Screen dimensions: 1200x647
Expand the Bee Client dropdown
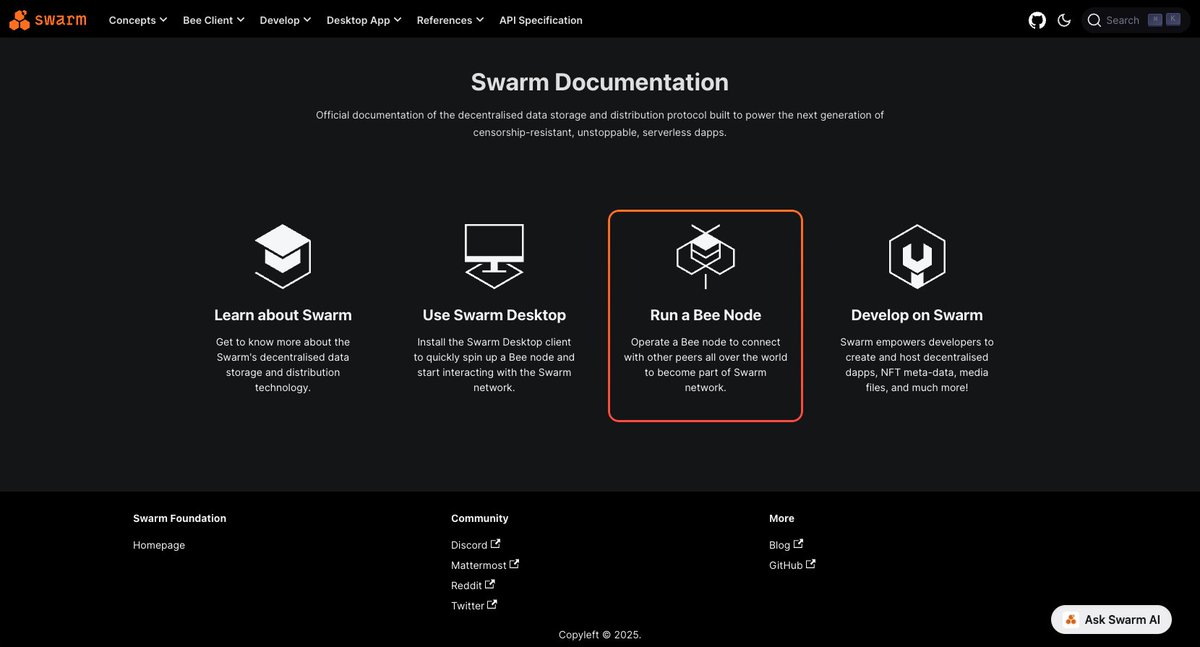click(213, 20)
